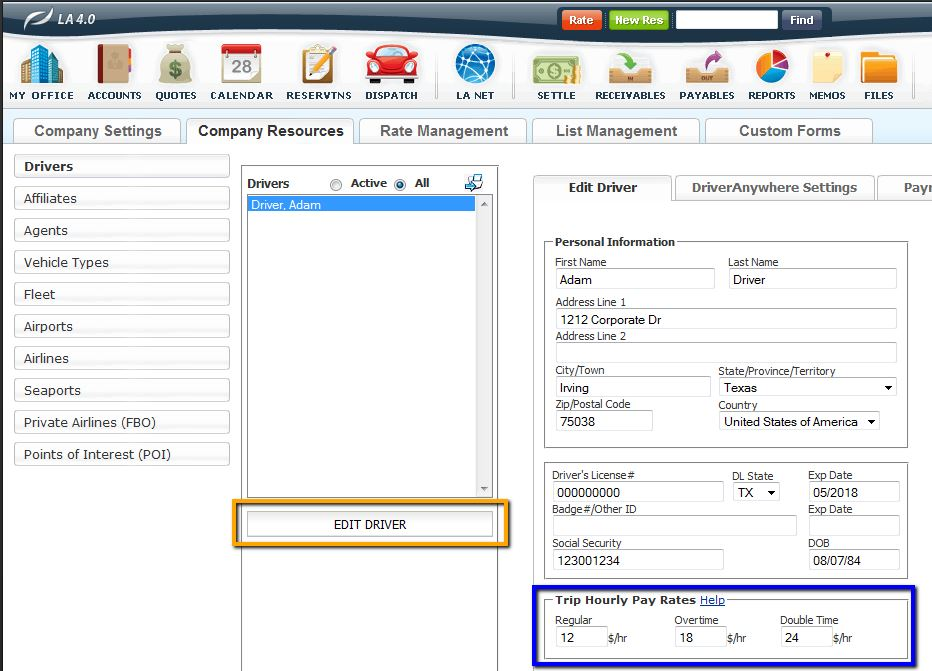The image size is (933, 671).
Task: Click the drivers list scrollbar down arrow
Action: 485,488
